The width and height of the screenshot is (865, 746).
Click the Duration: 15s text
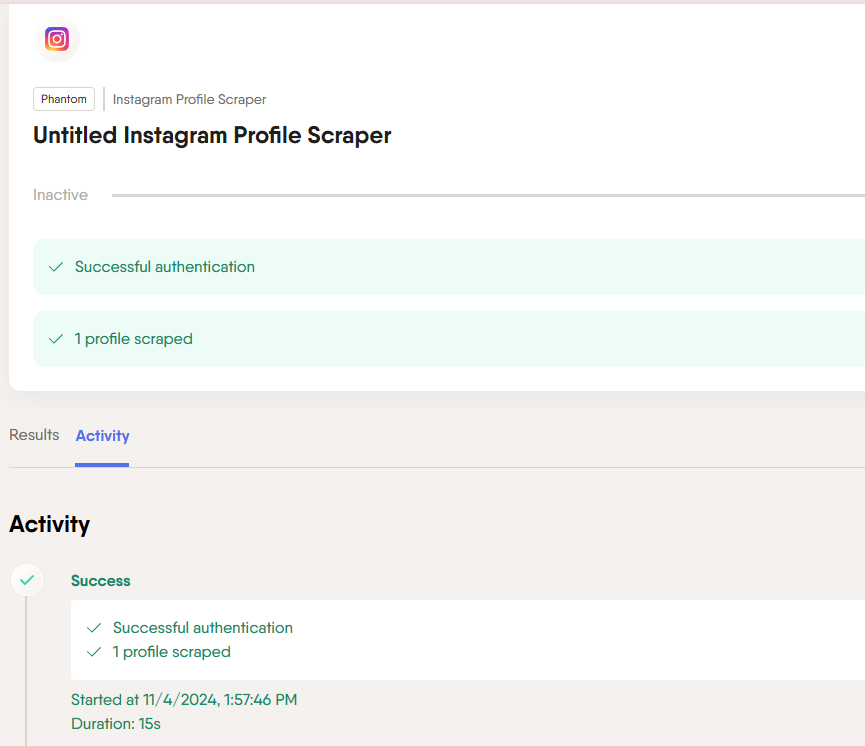point(116,724)
